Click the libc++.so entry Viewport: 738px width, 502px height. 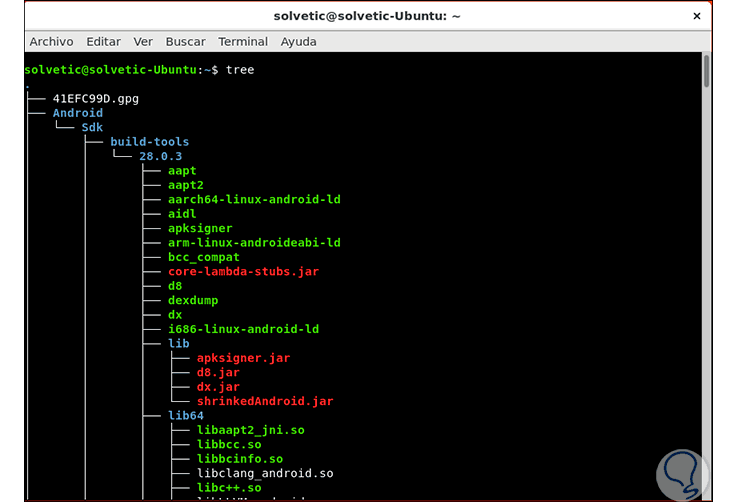(x=229, y=488)
